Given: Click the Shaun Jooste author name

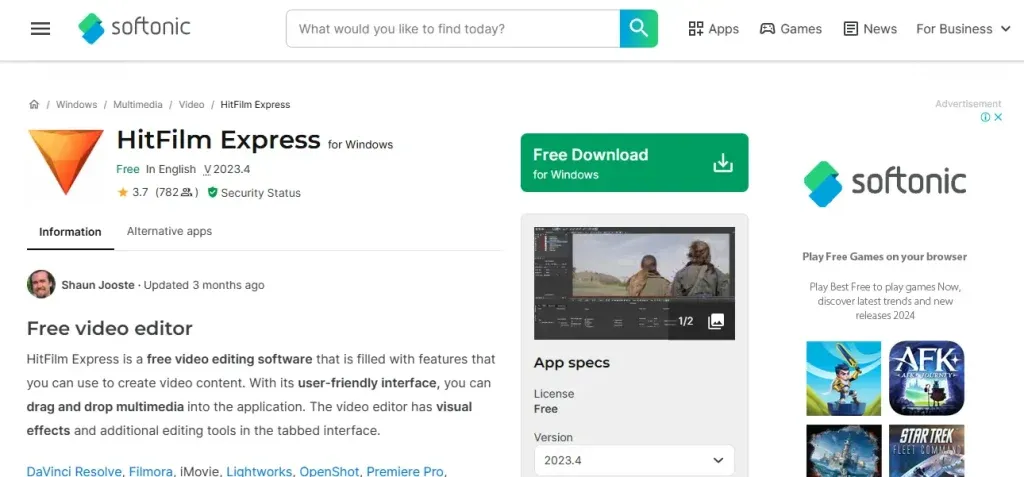Looking at the screenshot, I should tap(98, 285).
